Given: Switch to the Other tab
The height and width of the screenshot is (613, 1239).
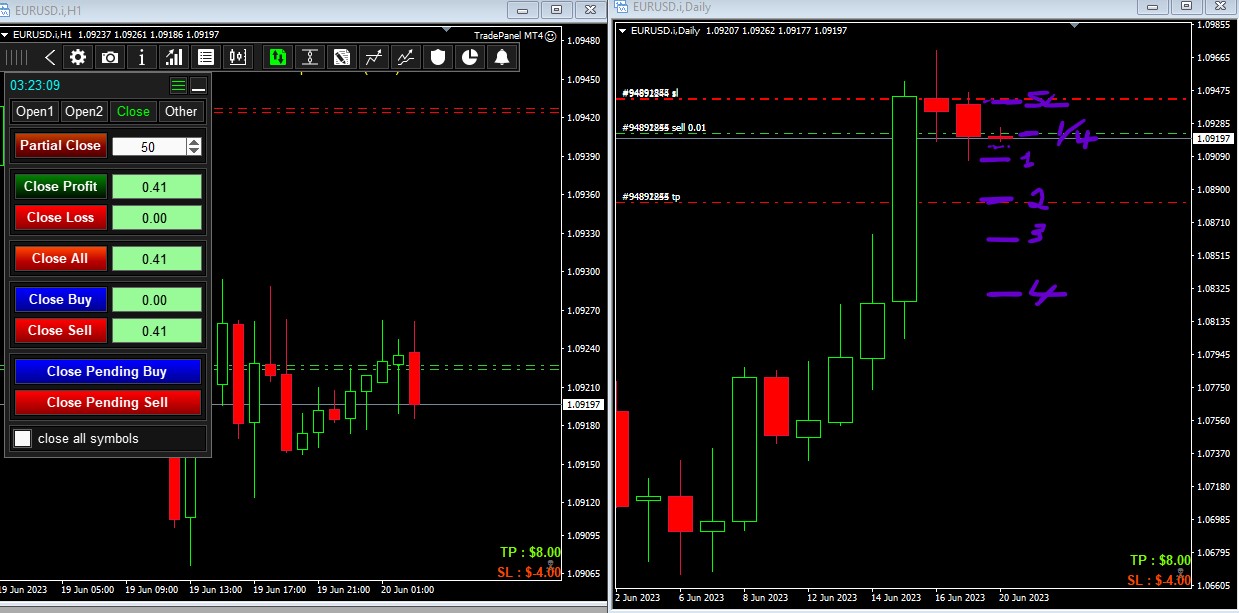Looking at the screenshot, I should 181,111.
